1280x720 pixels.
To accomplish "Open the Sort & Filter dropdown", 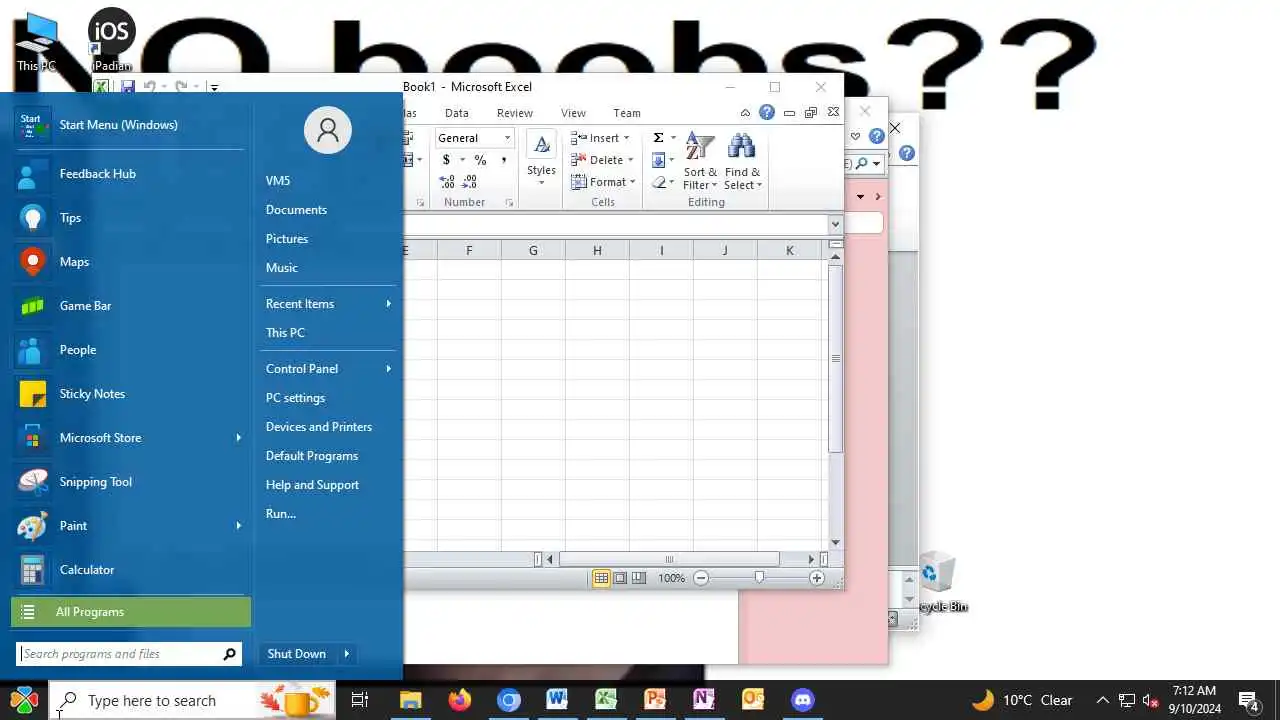I will [x=700, y=162].
